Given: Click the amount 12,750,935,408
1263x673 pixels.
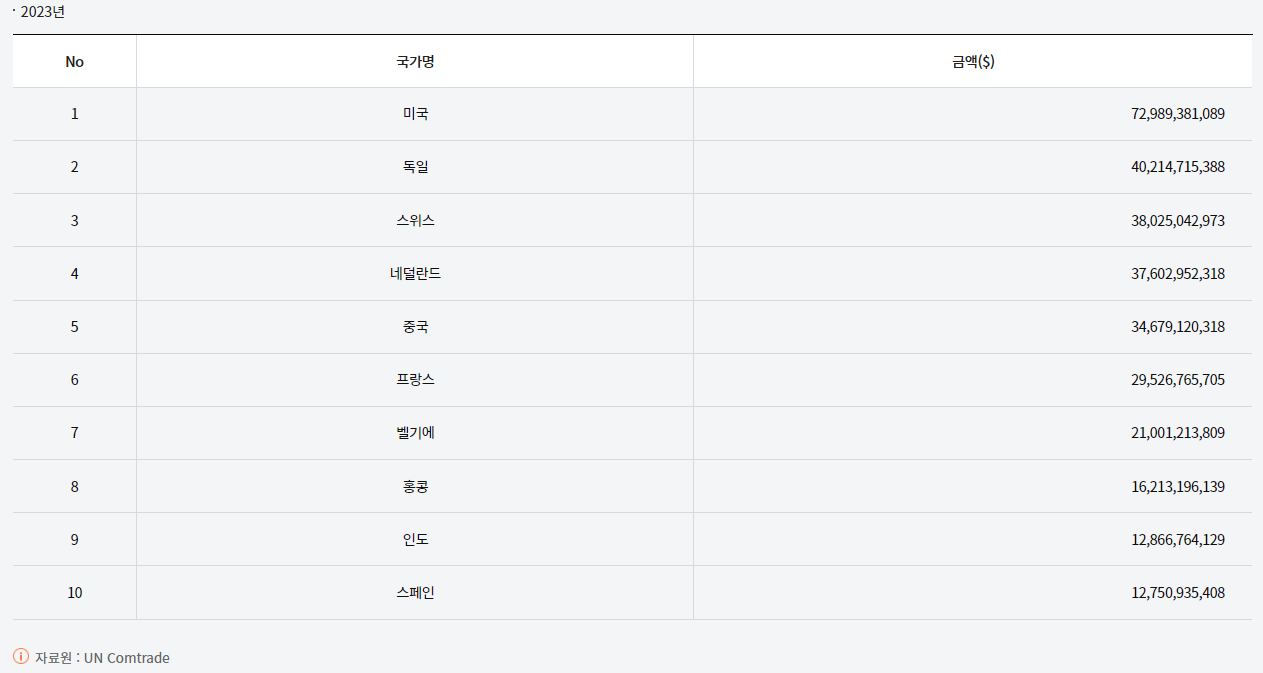Looking at the screenshot, I should pos(1177,593).
